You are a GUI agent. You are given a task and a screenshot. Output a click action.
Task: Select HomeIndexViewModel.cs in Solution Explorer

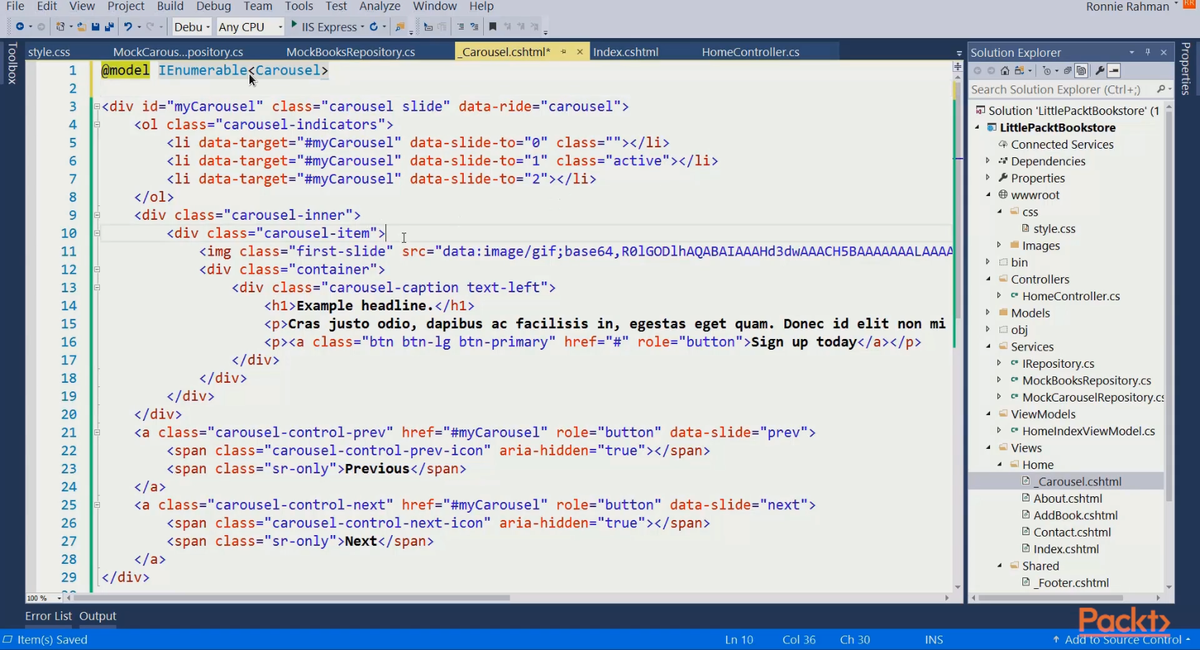coord(1088,431)
